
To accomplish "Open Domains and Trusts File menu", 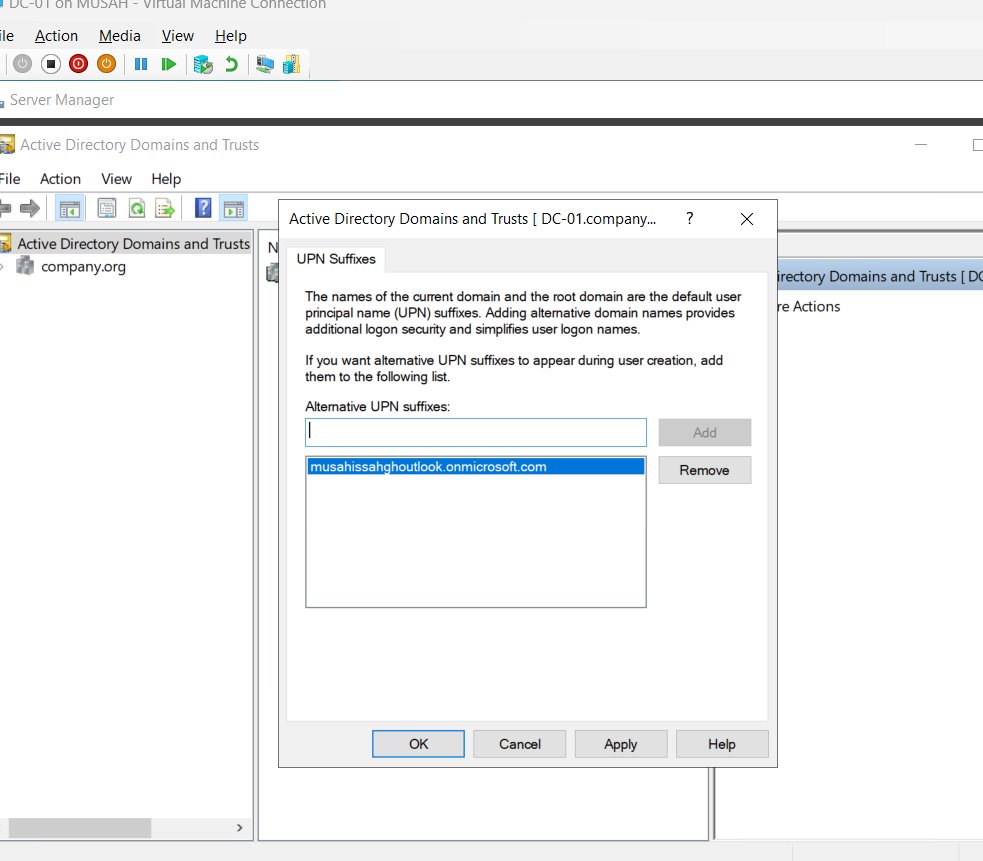I will pos(9,179).
